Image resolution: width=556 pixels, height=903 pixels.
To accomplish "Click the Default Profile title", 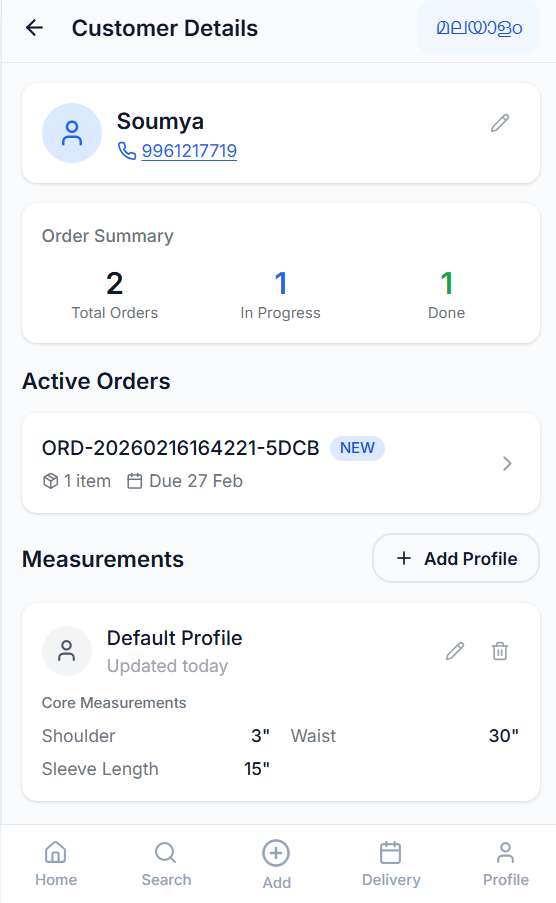I will point(175,638).
